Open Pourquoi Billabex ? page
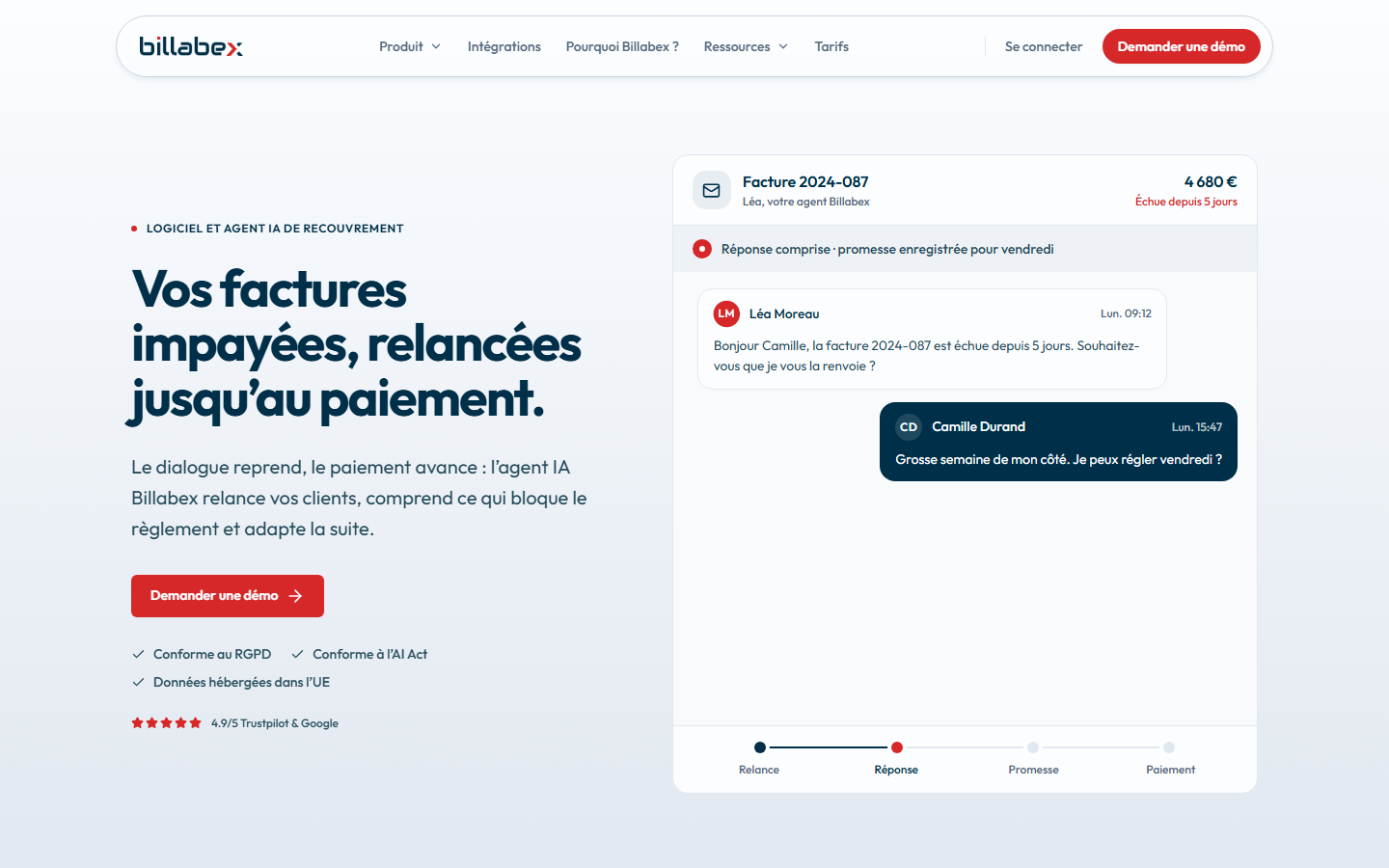Screen dimensions: 1389x868 [622, 46]
